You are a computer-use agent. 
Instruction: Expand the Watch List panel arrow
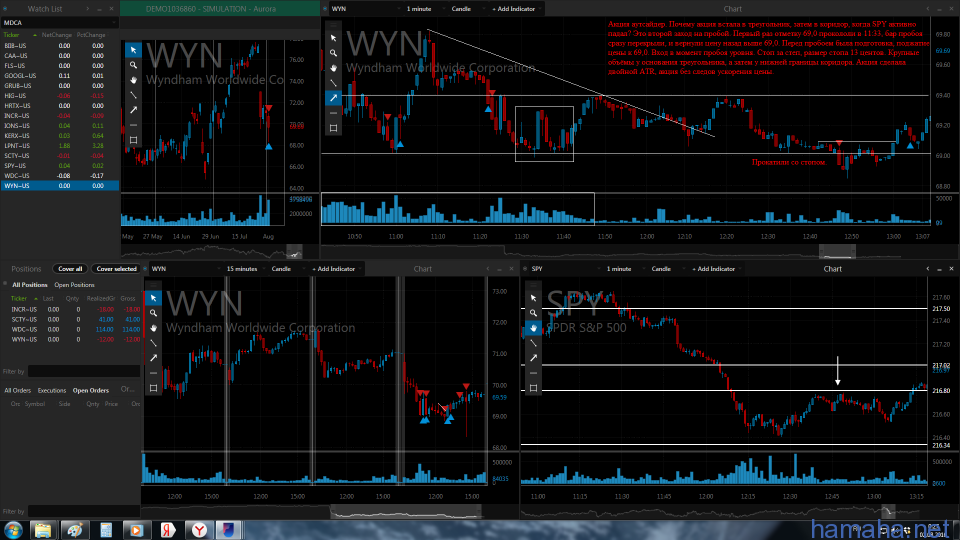click(88, 9)
